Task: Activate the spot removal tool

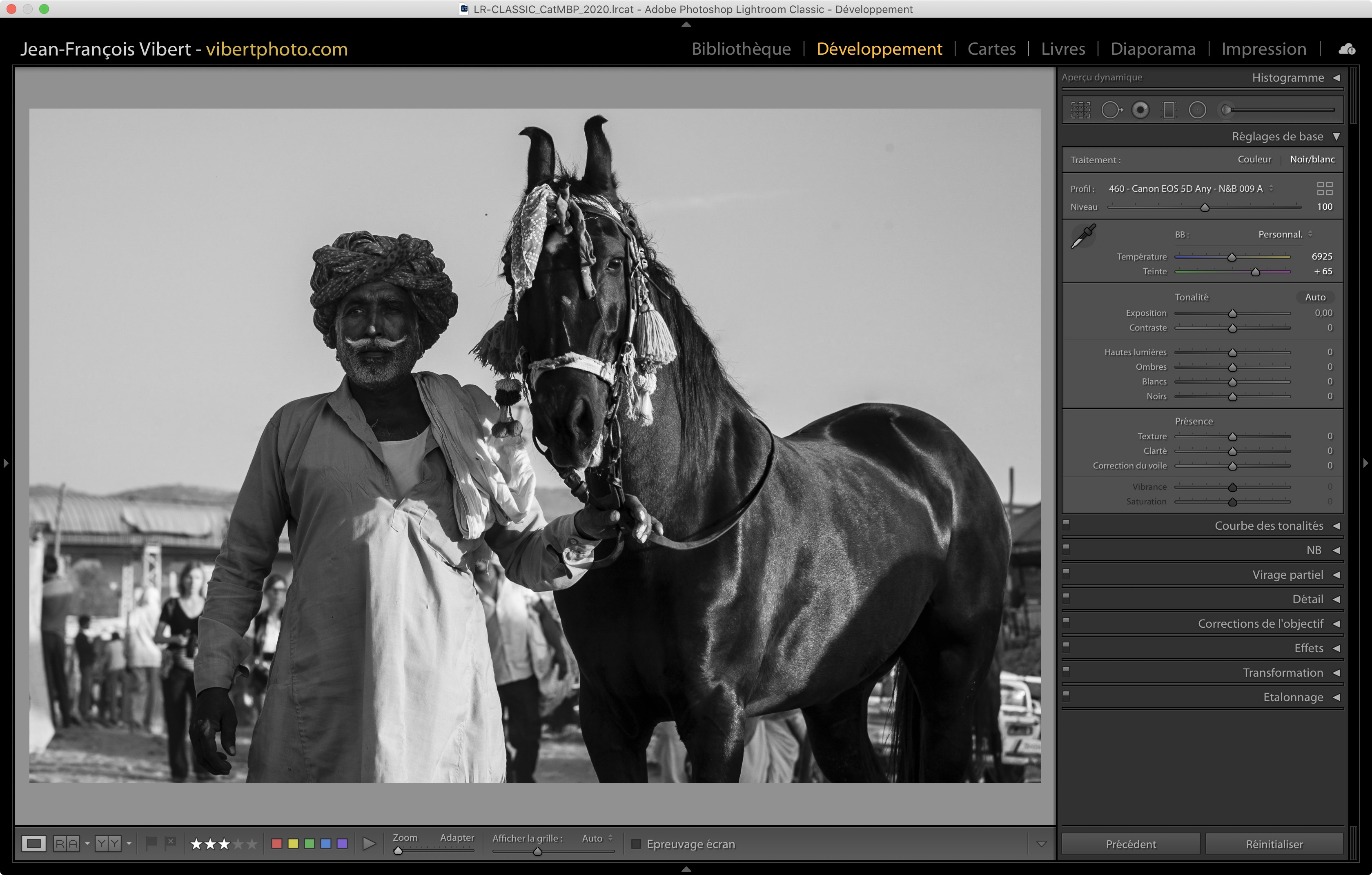Action: pyautogui.click(x=1111, y=110)
